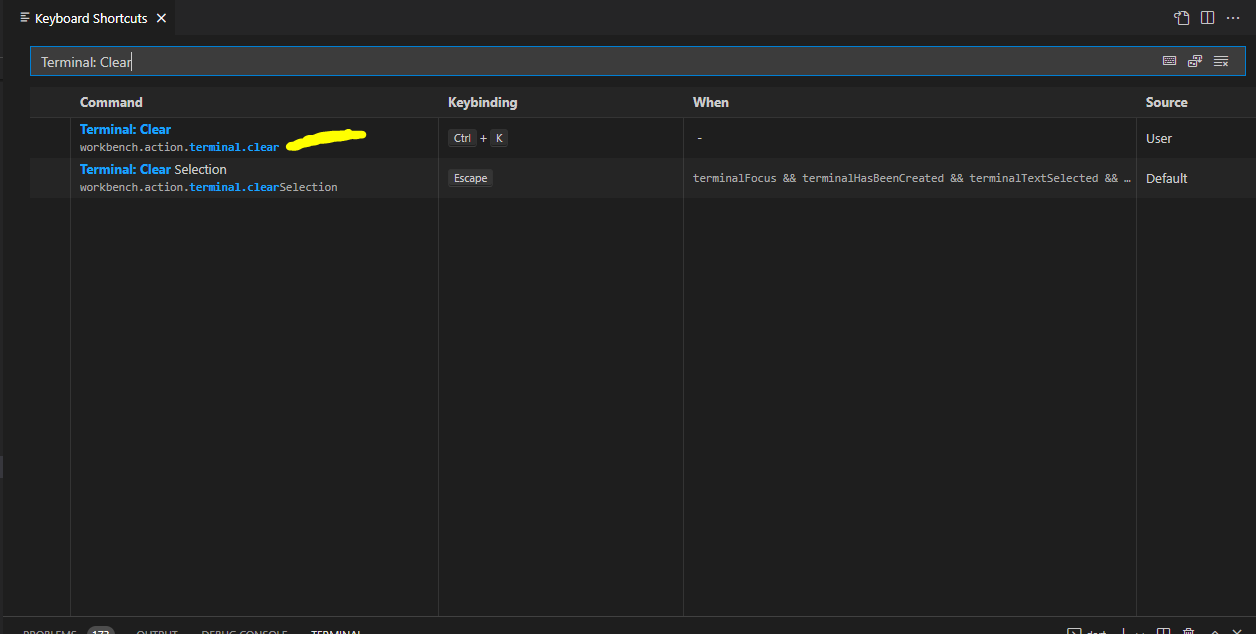
Task: Clear the keybindings search input
Action: pyautogui.click(x=1221, y=62)
